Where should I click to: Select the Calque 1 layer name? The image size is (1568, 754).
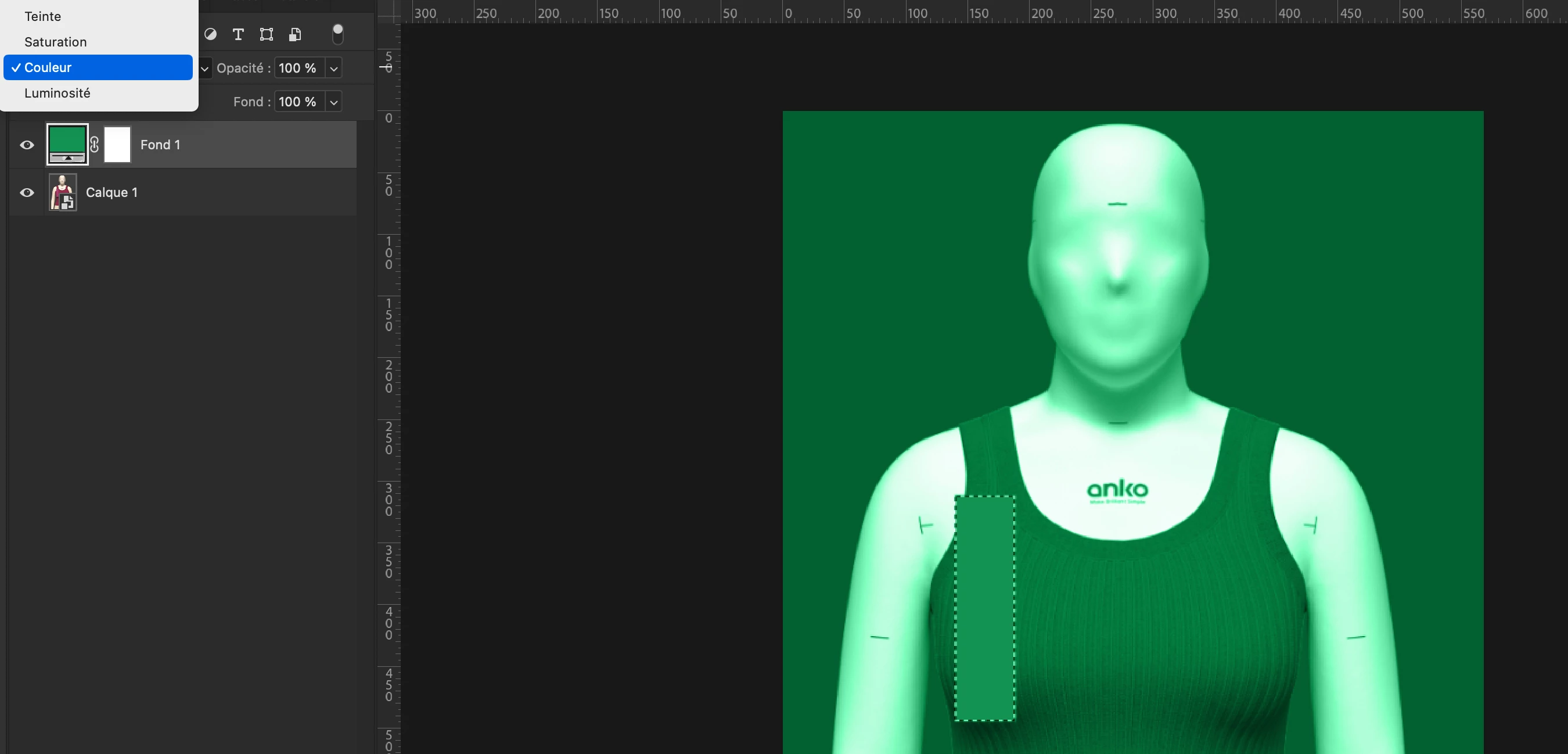pos(112,192)
